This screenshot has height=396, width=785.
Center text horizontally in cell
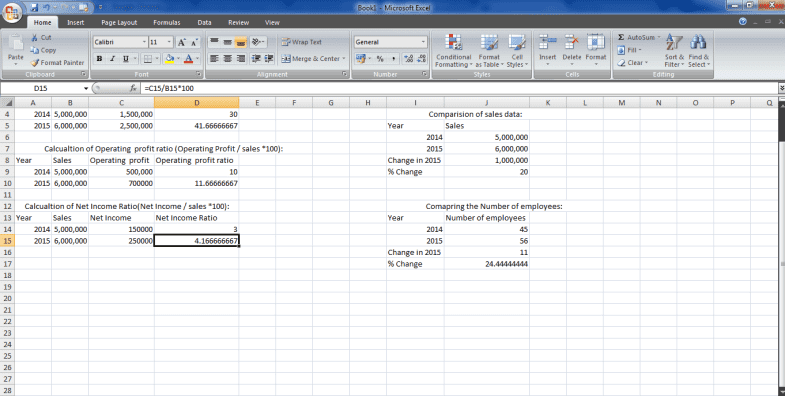coord(227,59)
